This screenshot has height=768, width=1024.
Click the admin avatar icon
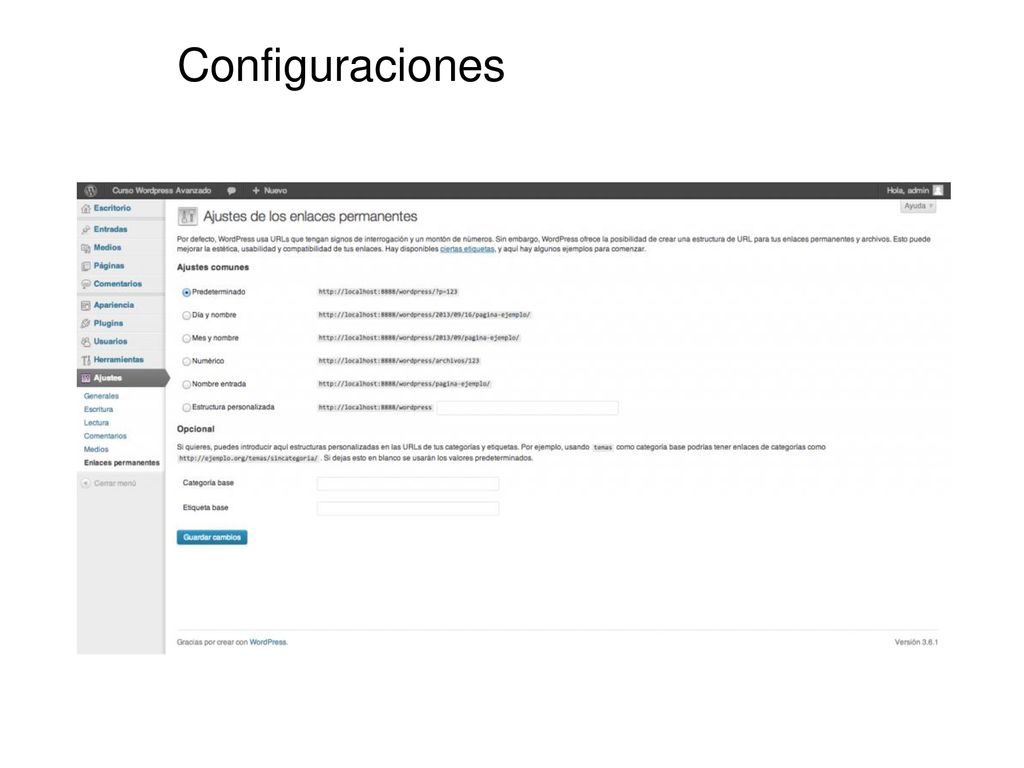(938, 190)
